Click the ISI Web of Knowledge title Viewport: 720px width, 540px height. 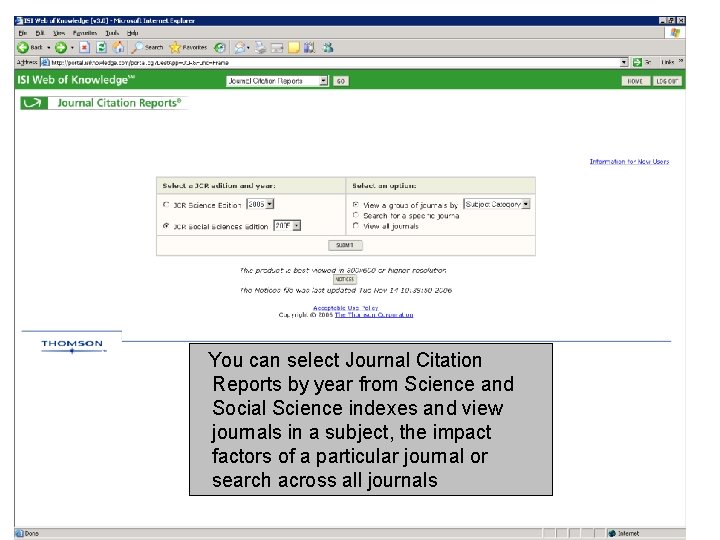coord(76,80)
